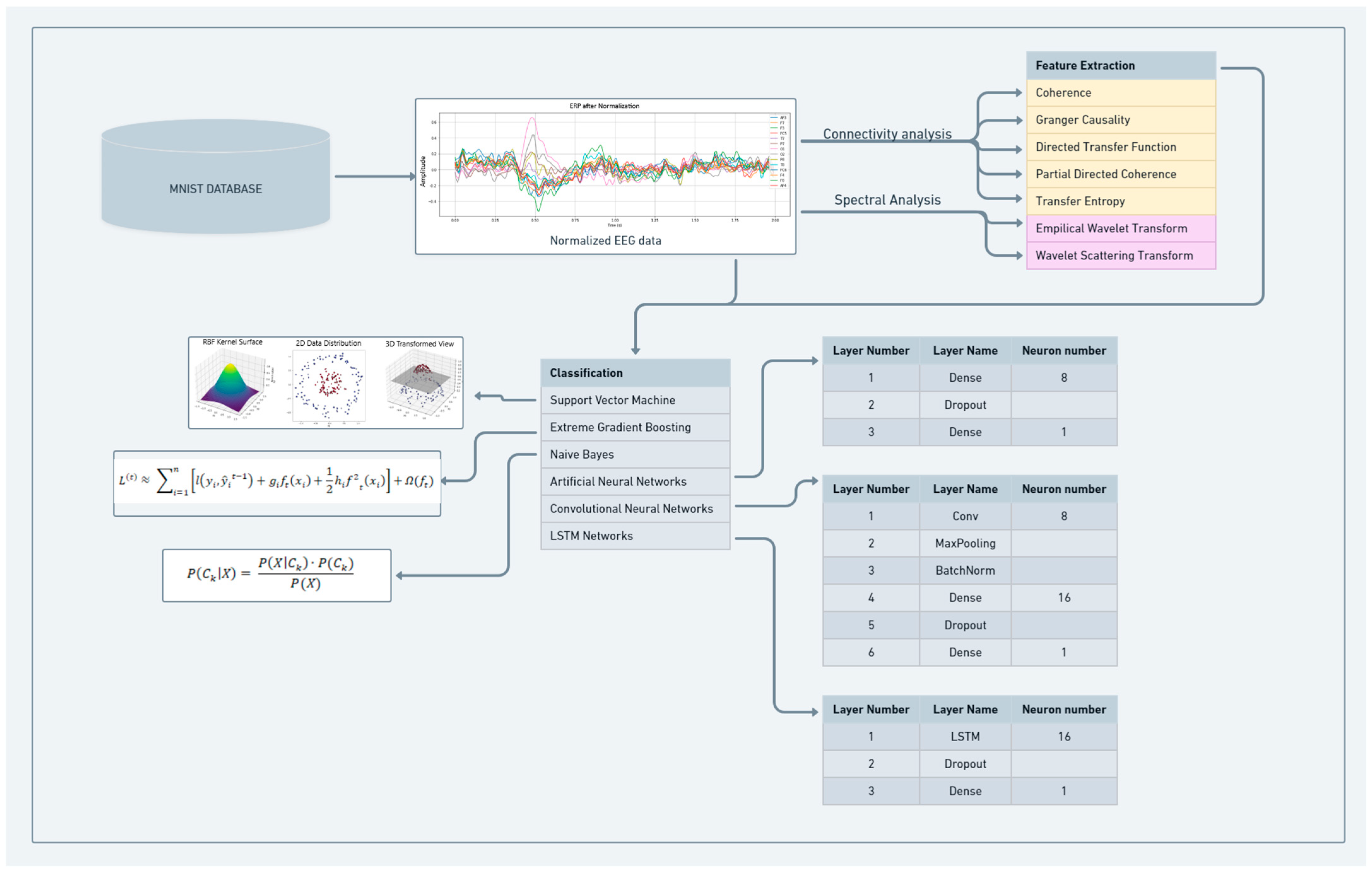Select Wavelet Scattering Transform row
Viewport: 1372px width, 873px height.
(1120, 256)
